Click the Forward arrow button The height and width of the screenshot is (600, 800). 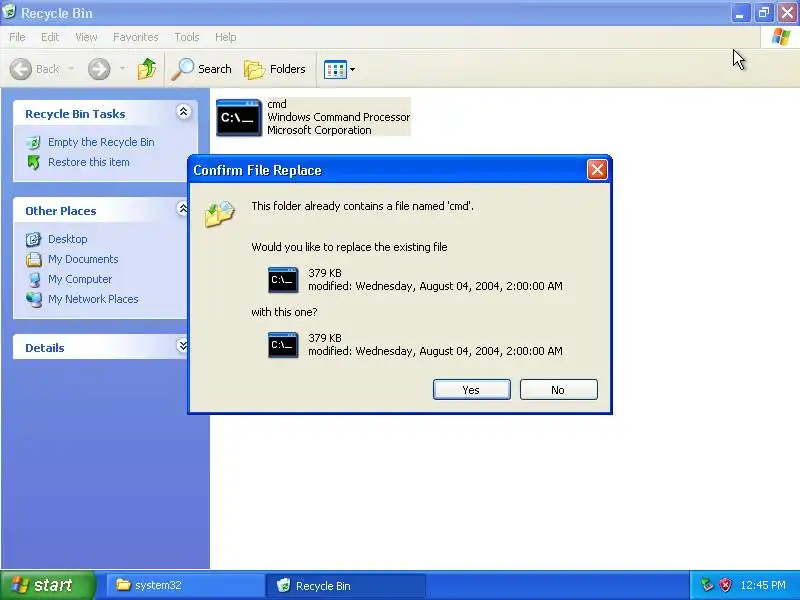[99, 69]
